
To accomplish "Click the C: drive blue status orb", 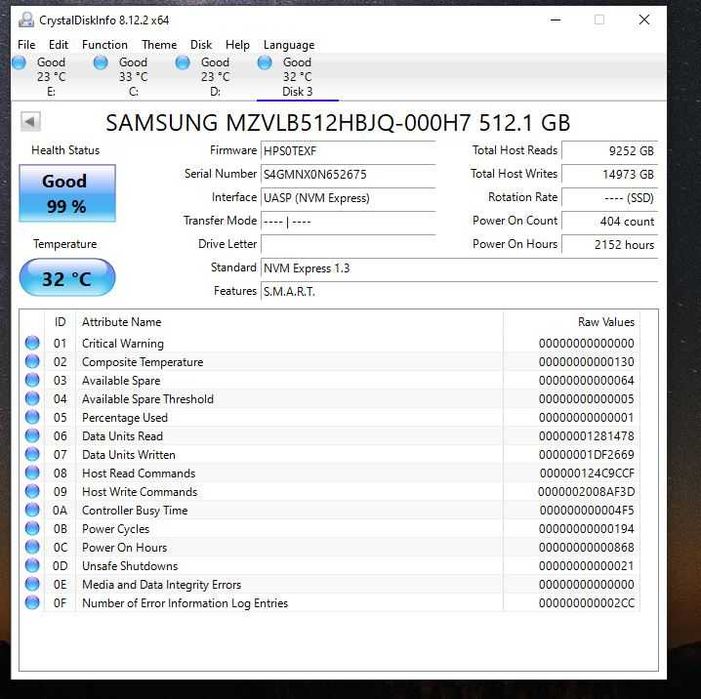I will 101,63.
